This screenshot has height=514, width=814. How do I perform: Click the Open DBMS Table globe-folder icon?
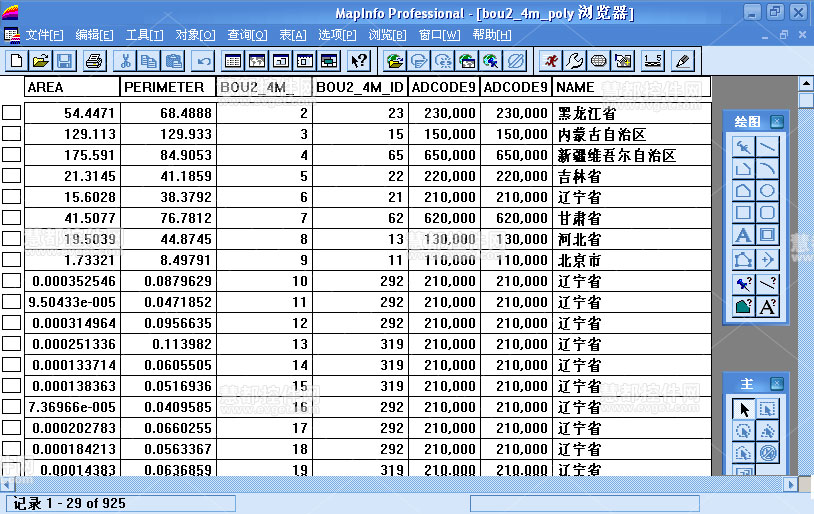[395, 61]
